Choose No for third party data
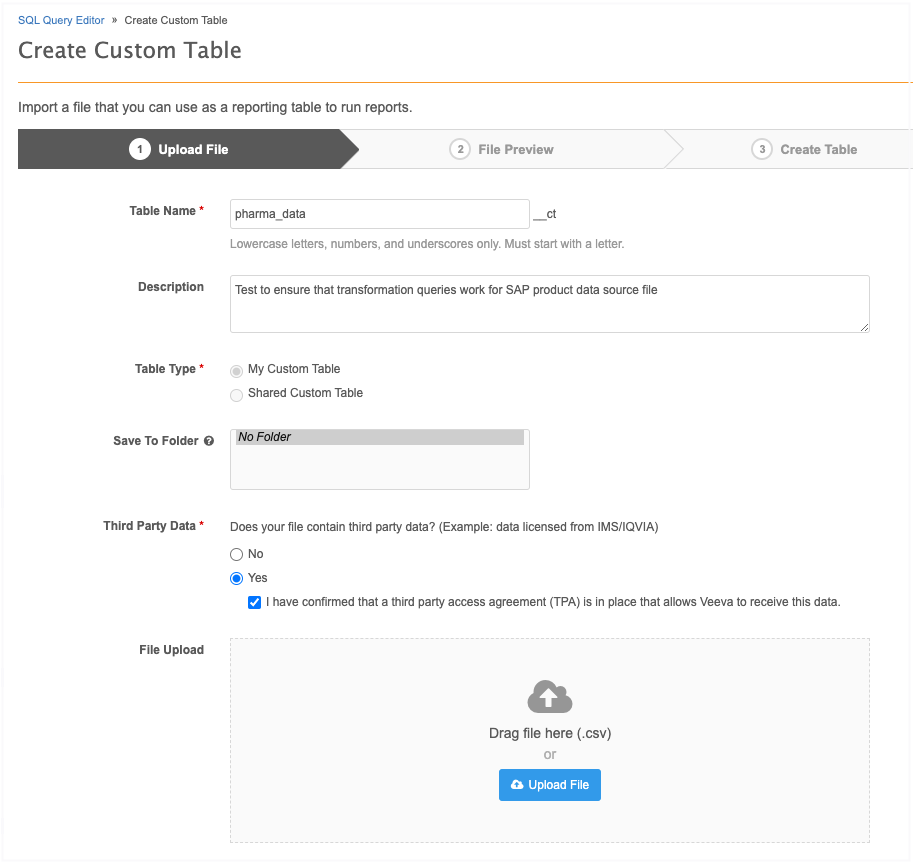This screenshot has width=913, height=863. [237, 554]
